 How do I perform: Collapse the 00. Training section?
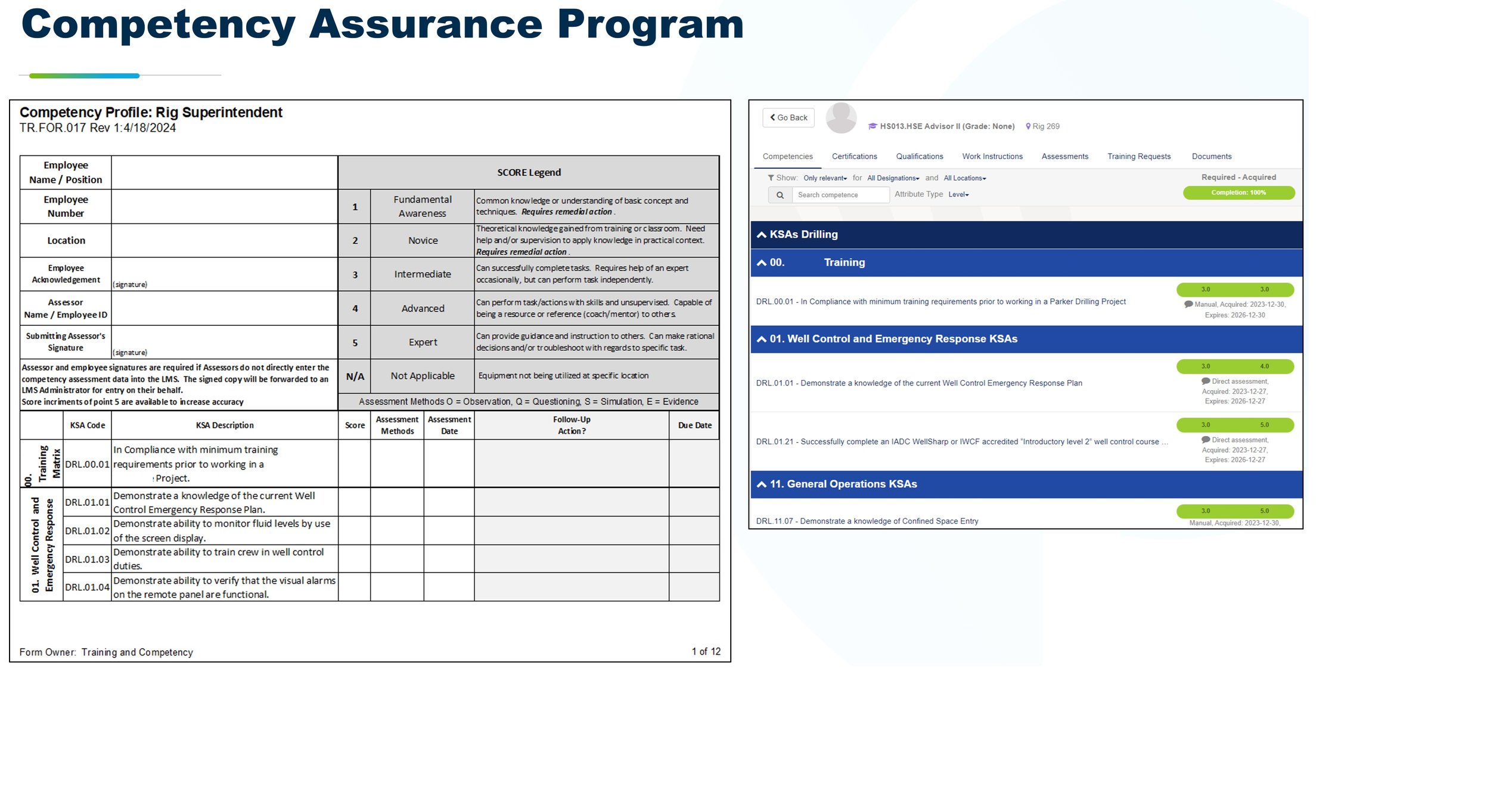1026,263
